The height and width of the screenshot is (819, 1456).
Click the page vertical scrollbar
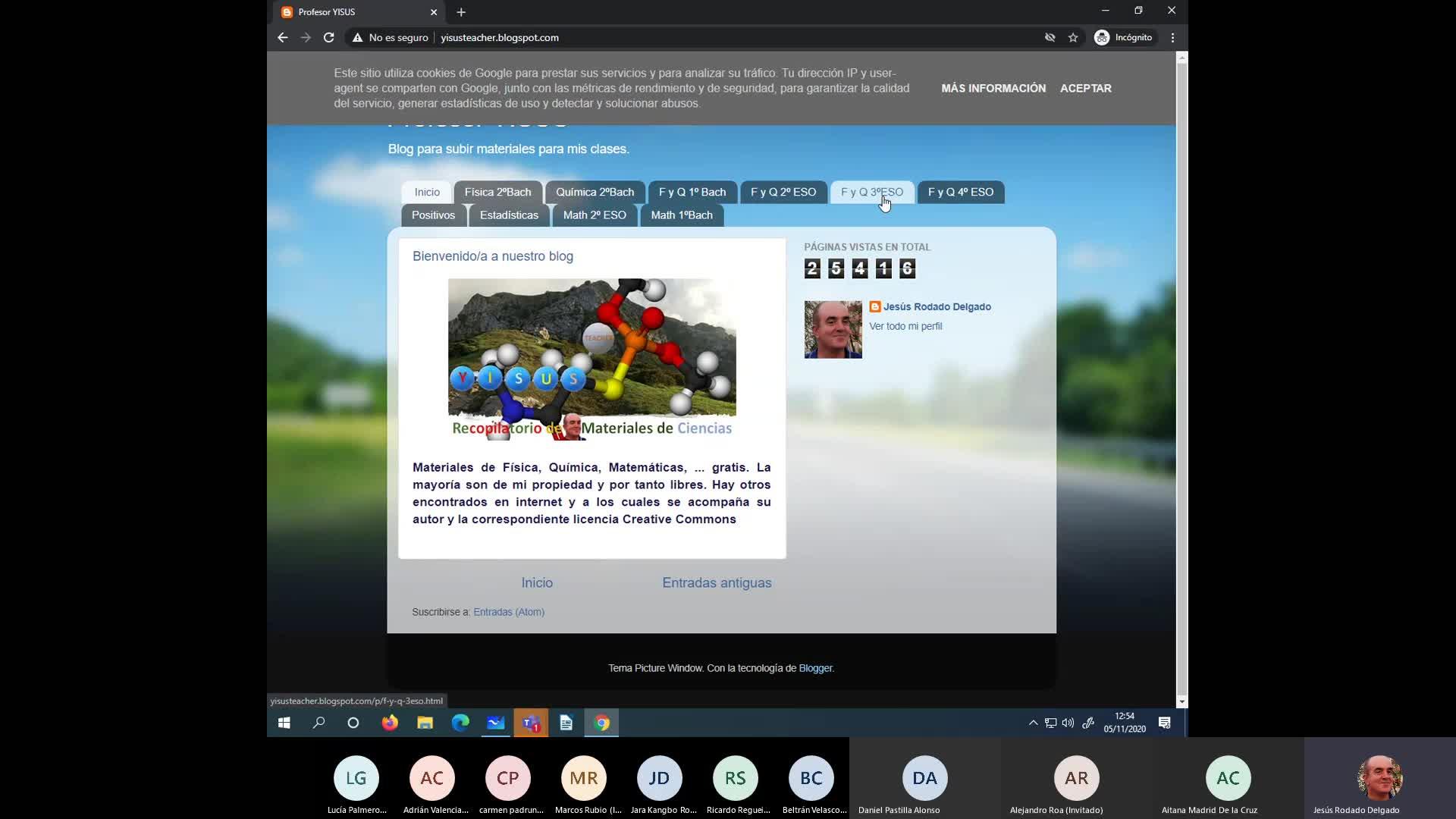click(1181, 379)
